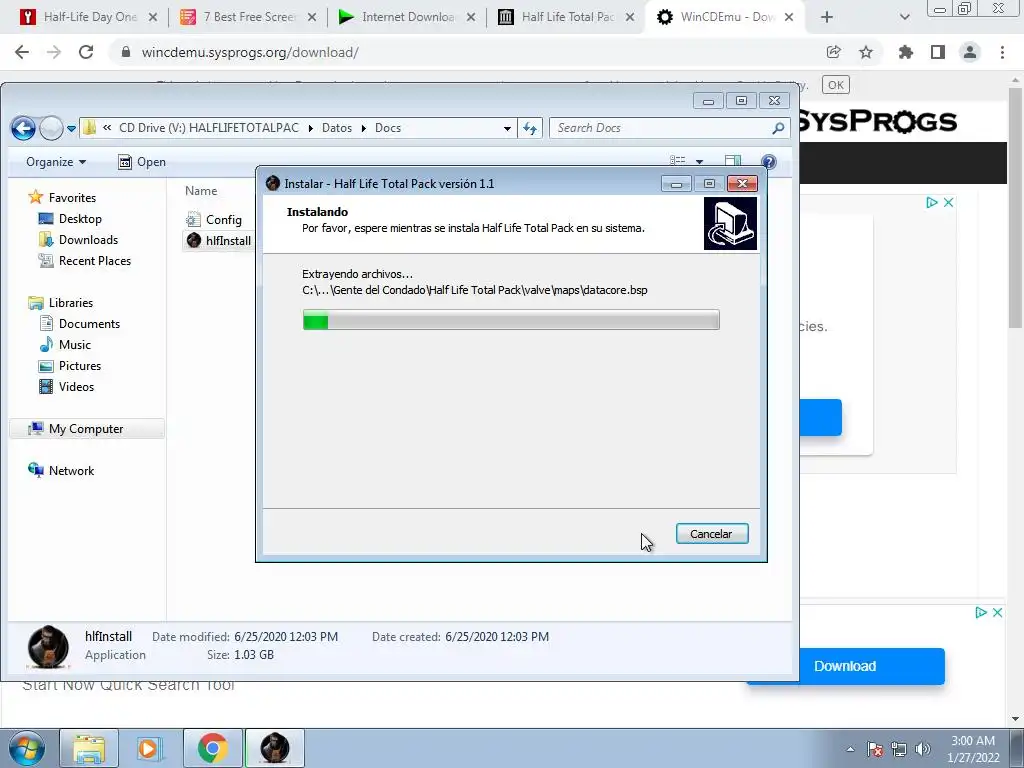This screenshot has height=768, width=1024.
Task: Click the volume icon in the system tray
Action: click(x=923, y=749)
